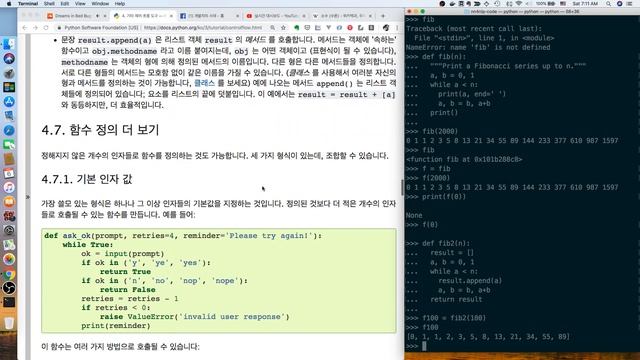This screenshot has width=640, height=360.
Task: Click the docs.python.org address bar
Action: click(x=163, y=28)
